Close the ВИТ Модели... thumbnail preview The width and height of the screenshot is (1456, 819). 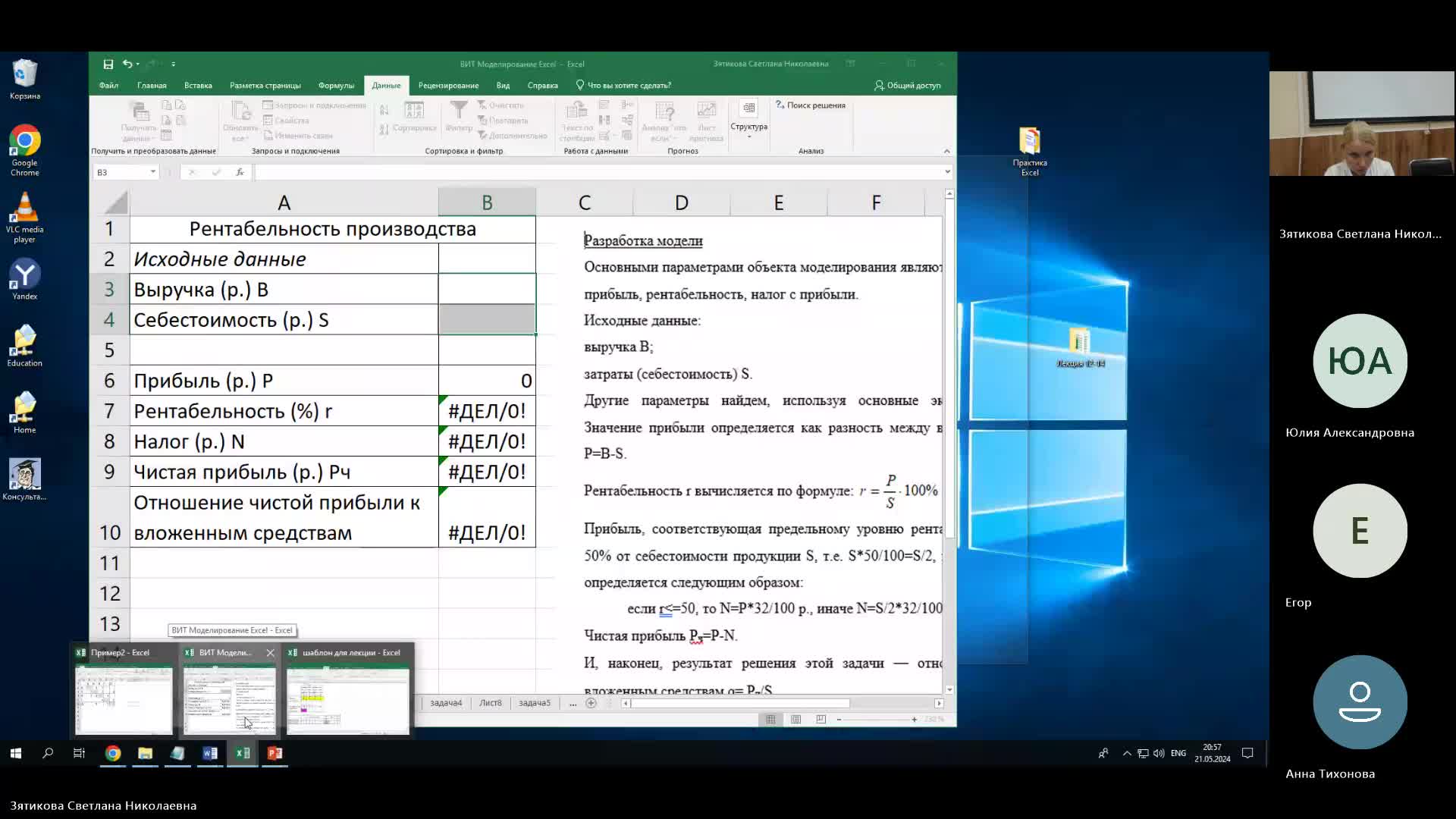tap(271, 653)
